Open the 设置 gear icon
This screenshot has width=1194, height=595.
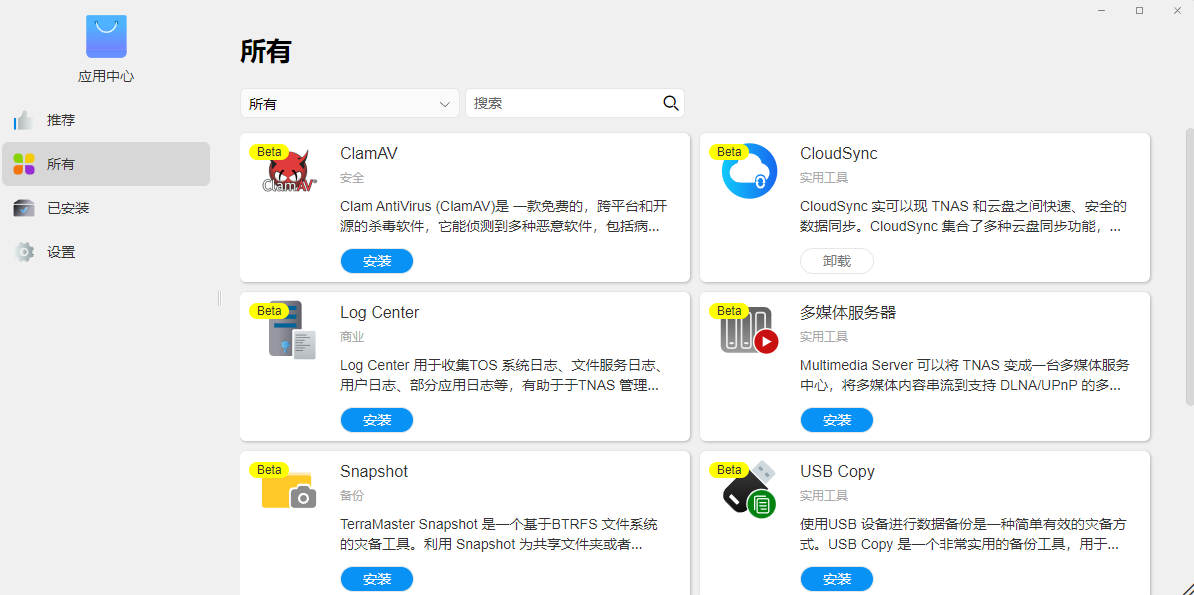24,252
